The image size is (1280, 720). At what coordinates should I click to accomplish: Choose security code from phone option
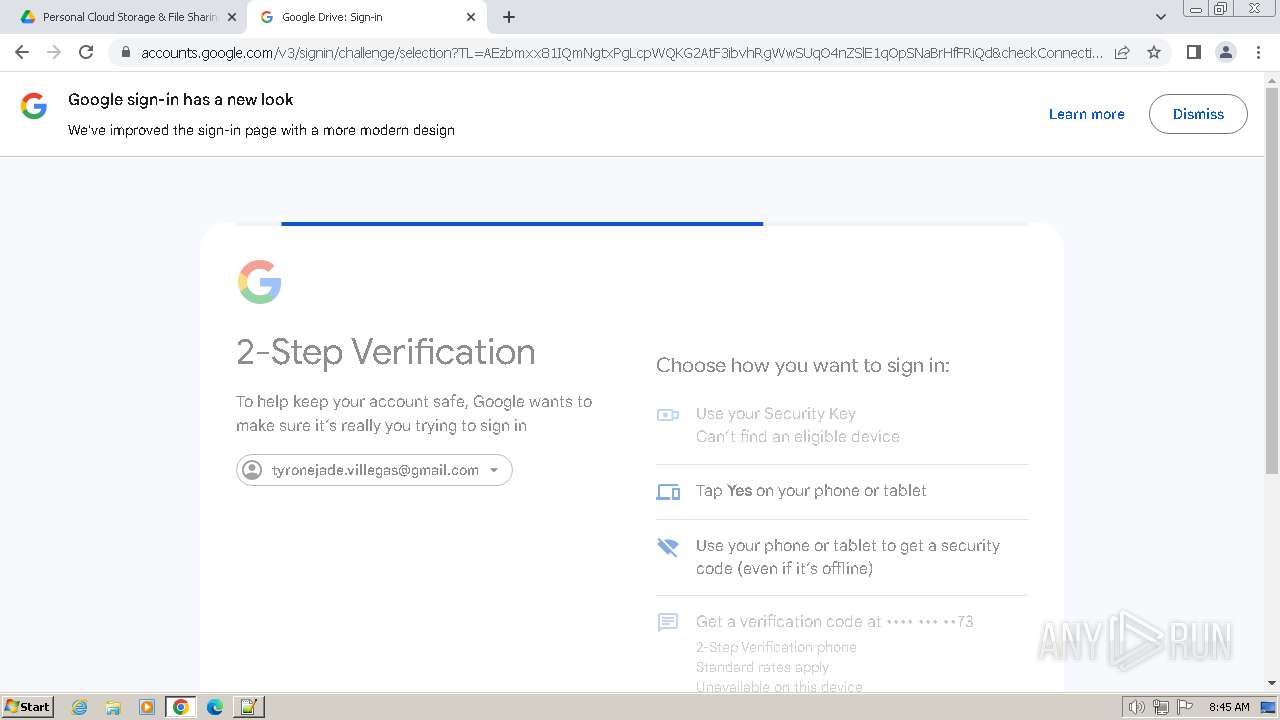point(842,557)
